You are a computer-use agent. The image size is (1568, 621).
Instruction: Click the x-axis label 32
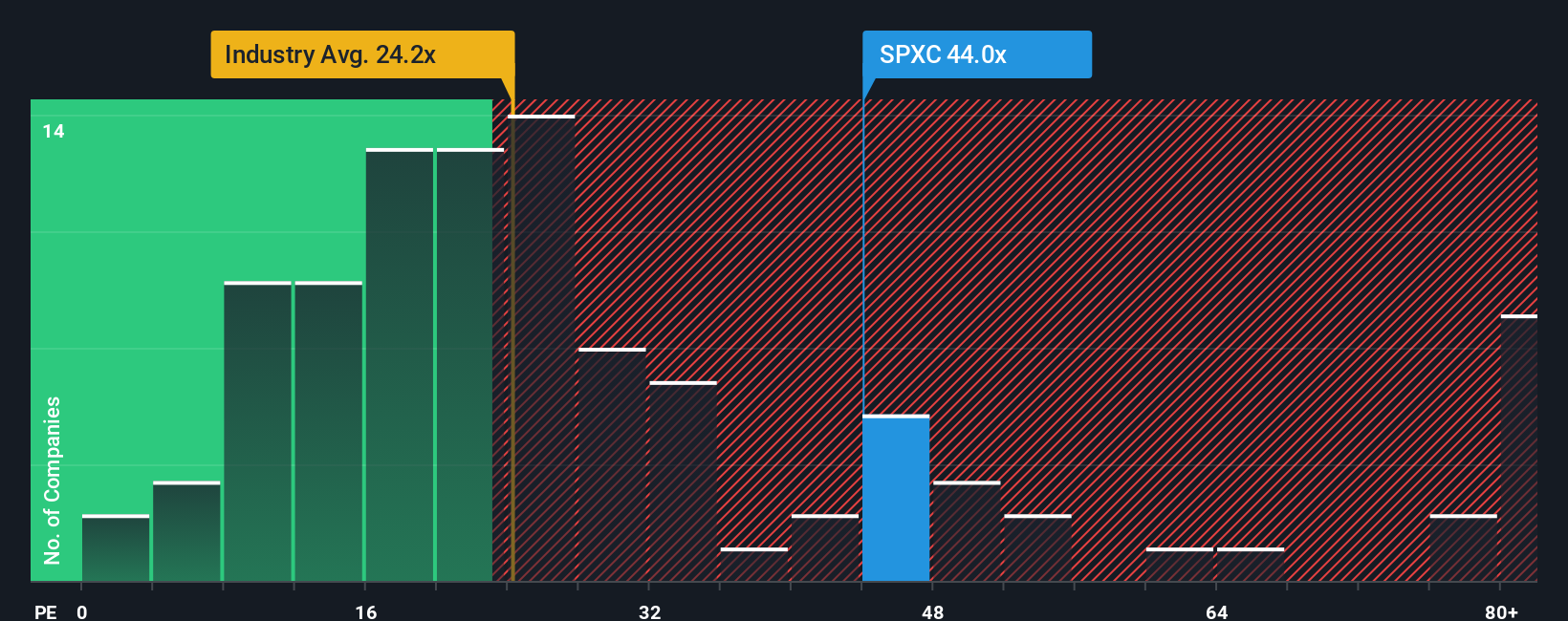650,611
